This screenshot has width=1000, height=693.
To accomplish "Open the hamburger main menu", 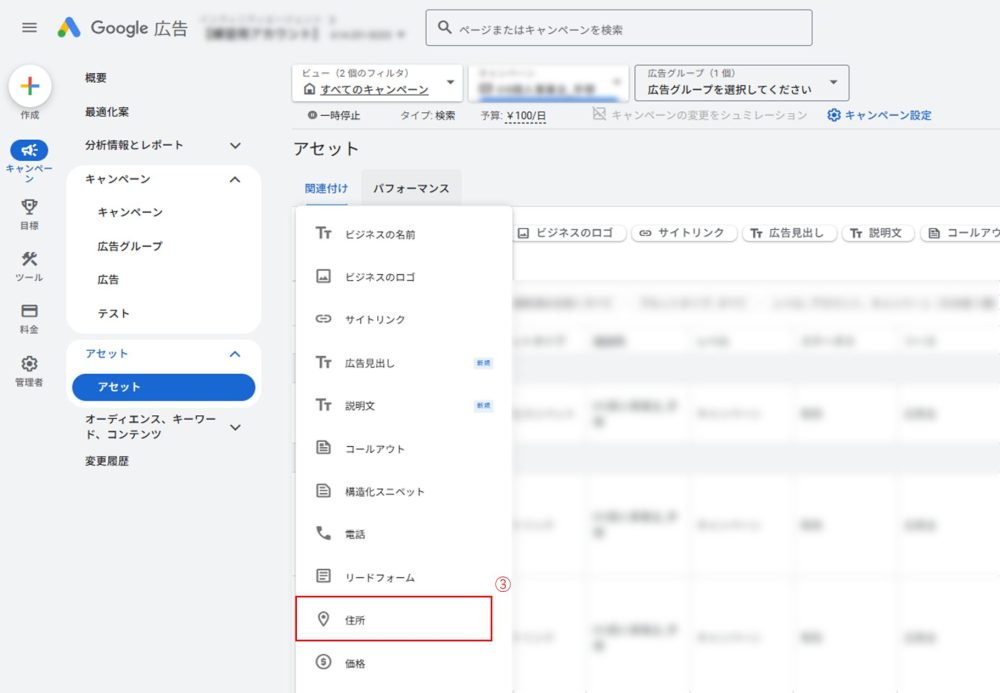I will (29, 27).
